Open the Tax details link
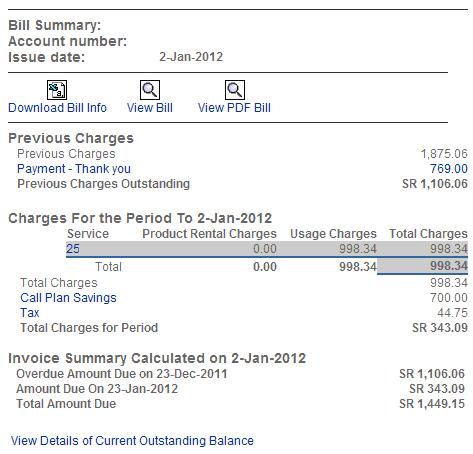Viewport: 473px width, 454px height. point(30,313)
